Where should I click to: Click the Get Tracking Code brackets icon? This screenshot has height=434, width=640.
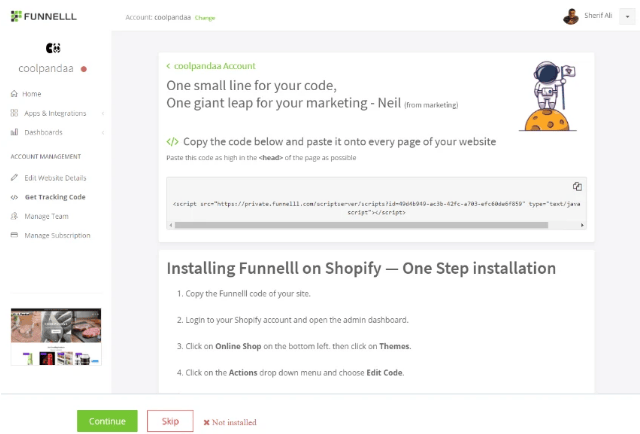pyautogui.click(x=14, y=197)
